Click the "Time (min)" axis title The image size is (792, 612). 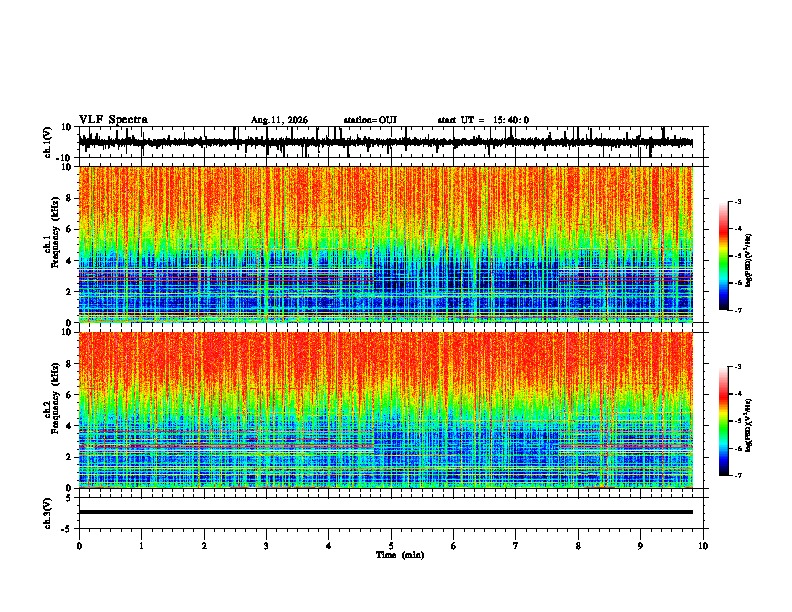tap(400, 555)
